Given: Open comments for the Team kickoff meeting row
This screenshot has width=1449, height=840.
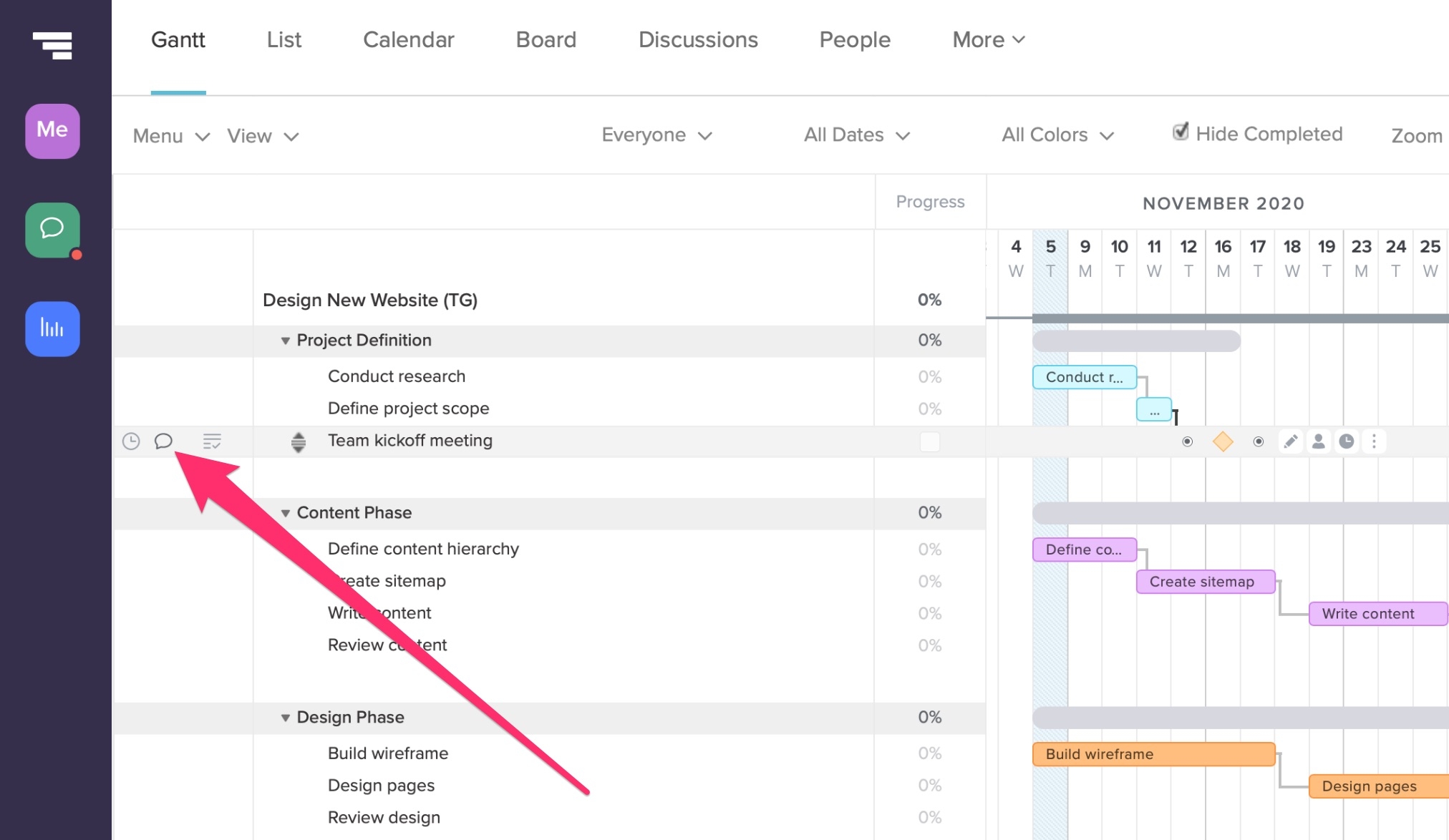Looking at the screenshot, I should 163,441.
